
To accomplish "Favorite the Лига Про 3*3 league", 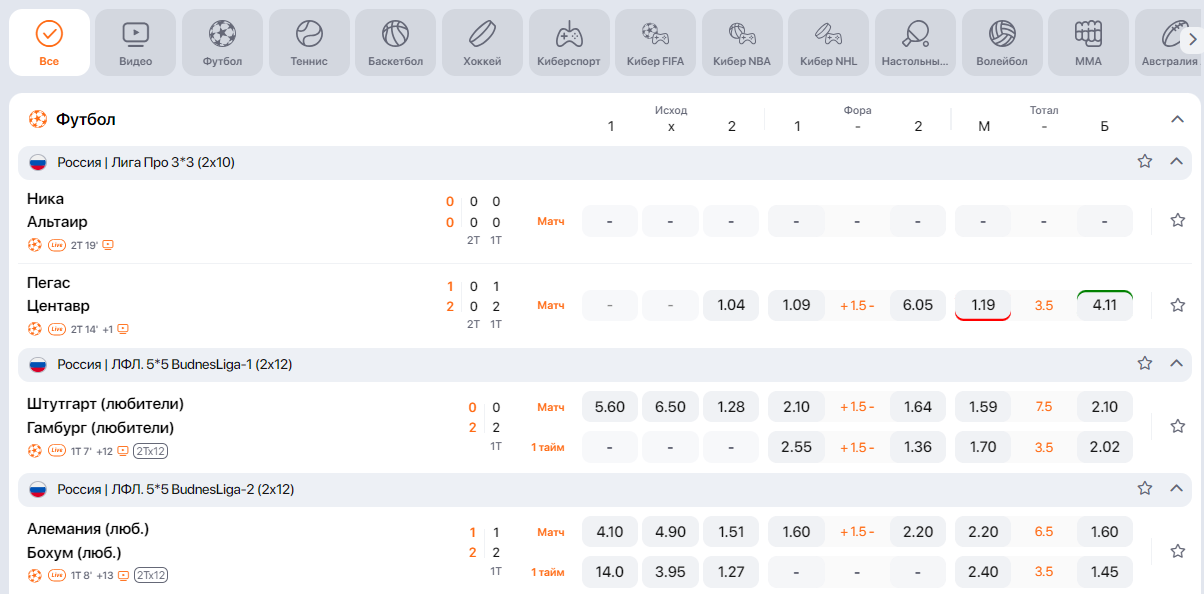I will click(1145, 162).
